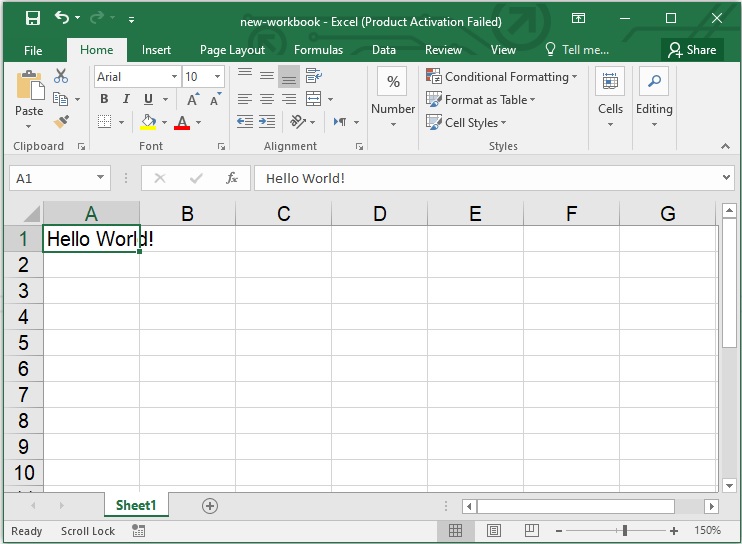Click the Insert Function fx icon
742x544 pixels.
coord(232,178)
